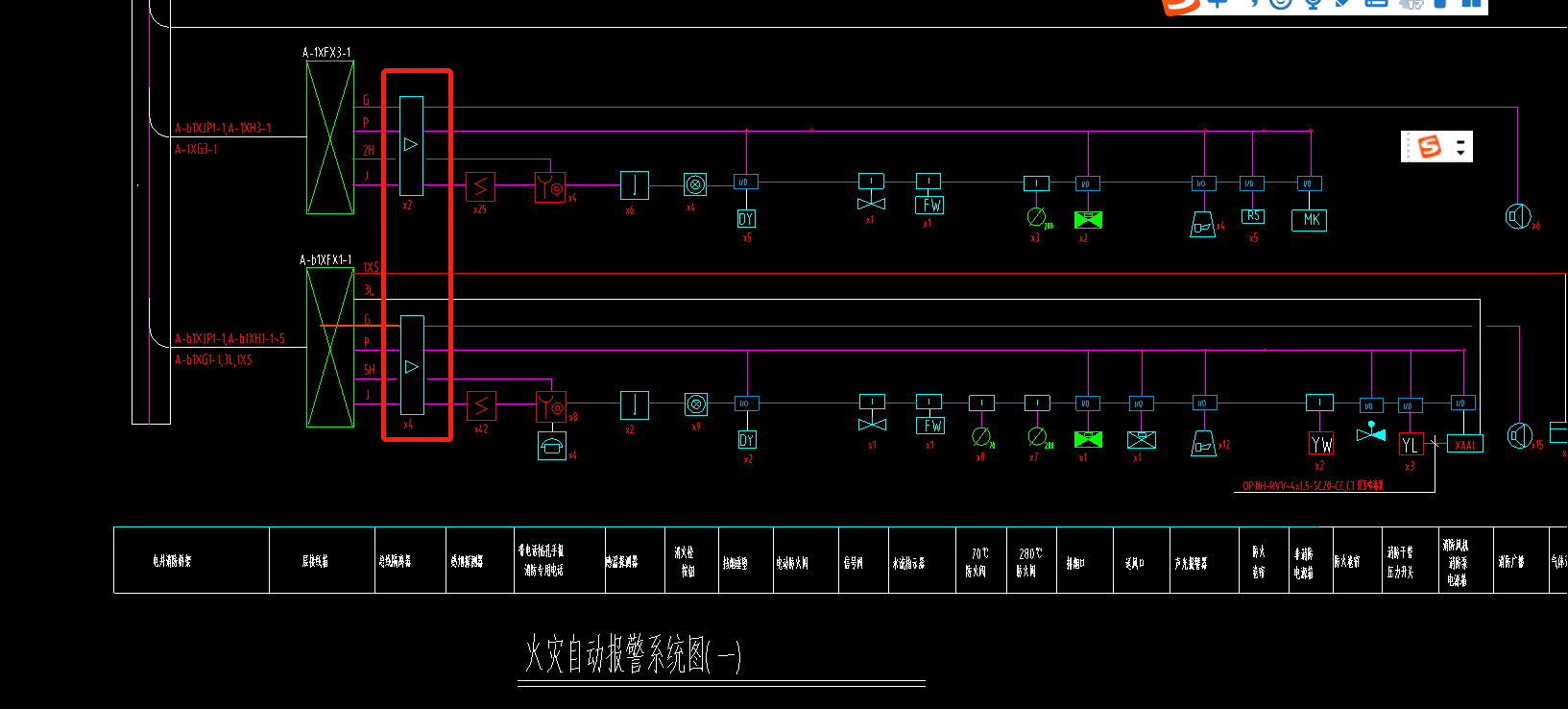1568x709 pixels.
Task: Click the 消防广播 legend cell
Action: click(1519, 561)
